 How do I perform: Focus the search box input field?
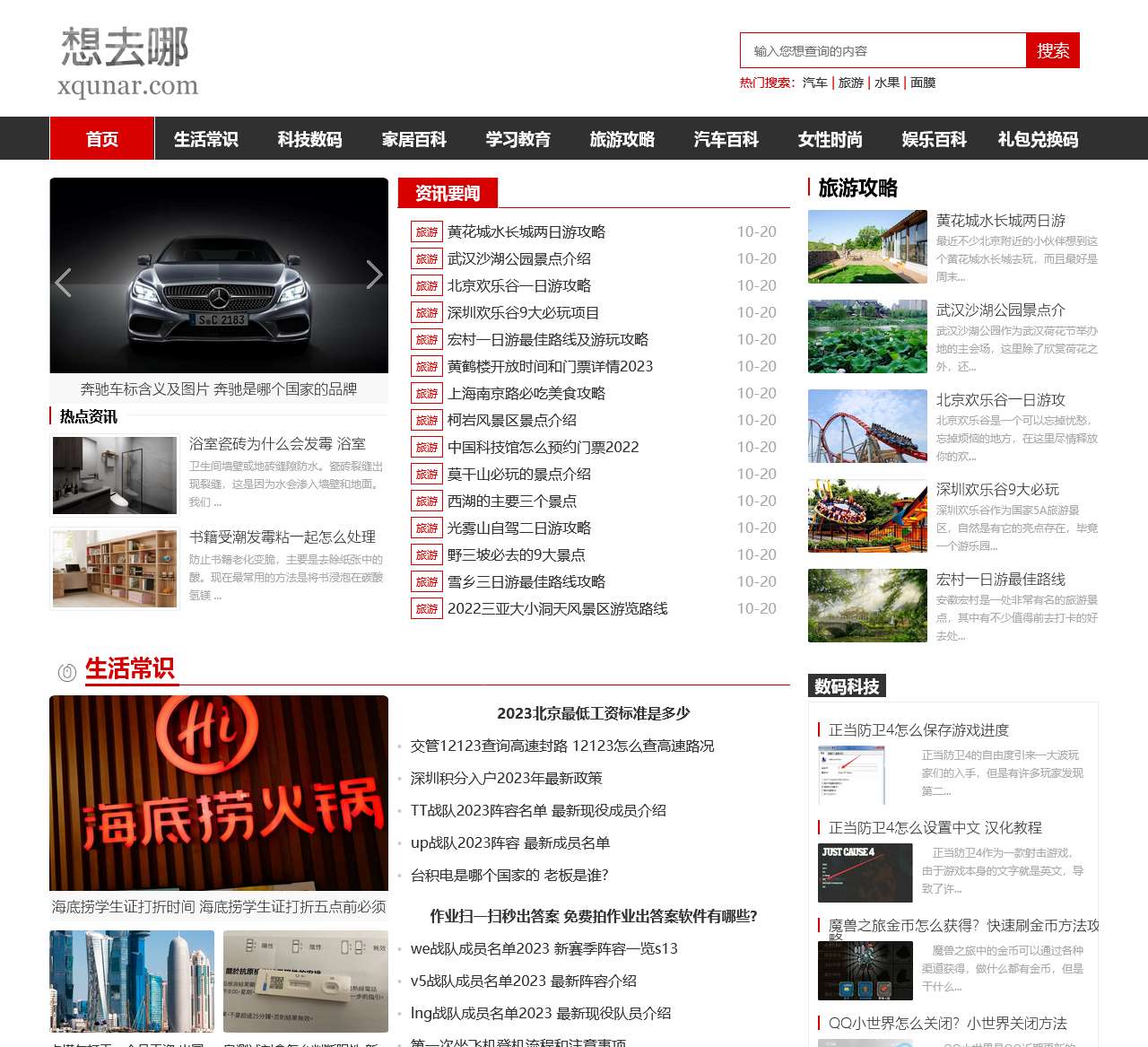(x=883, y=51)
